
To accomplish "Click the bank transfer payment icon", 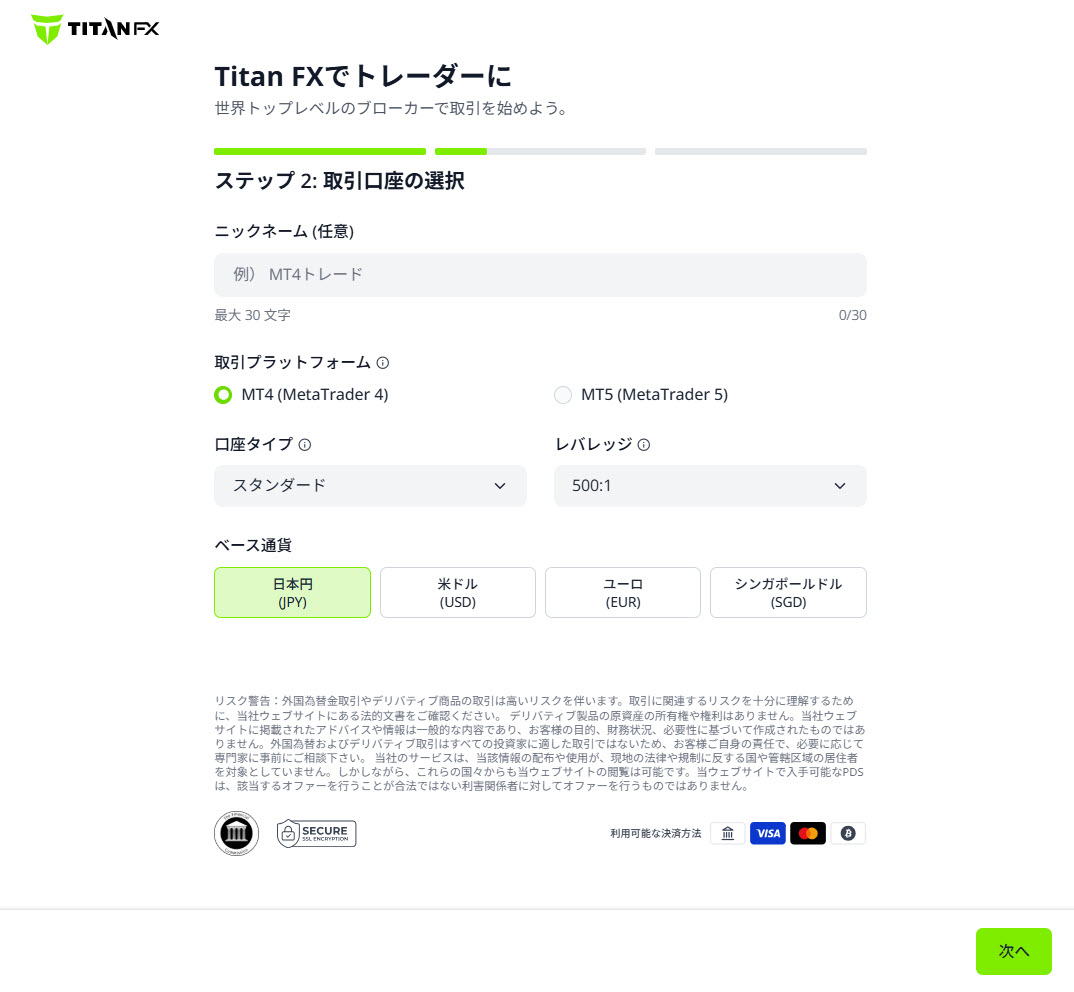I will 728,833.
